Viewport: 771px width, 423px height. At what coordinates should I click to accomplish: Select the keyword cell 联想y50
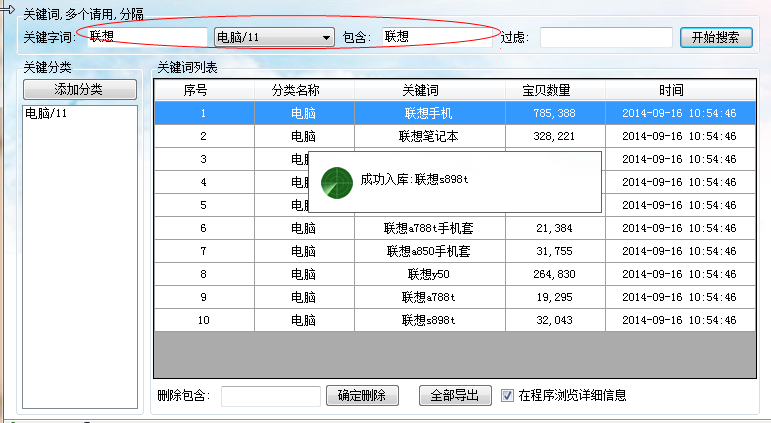429,274
